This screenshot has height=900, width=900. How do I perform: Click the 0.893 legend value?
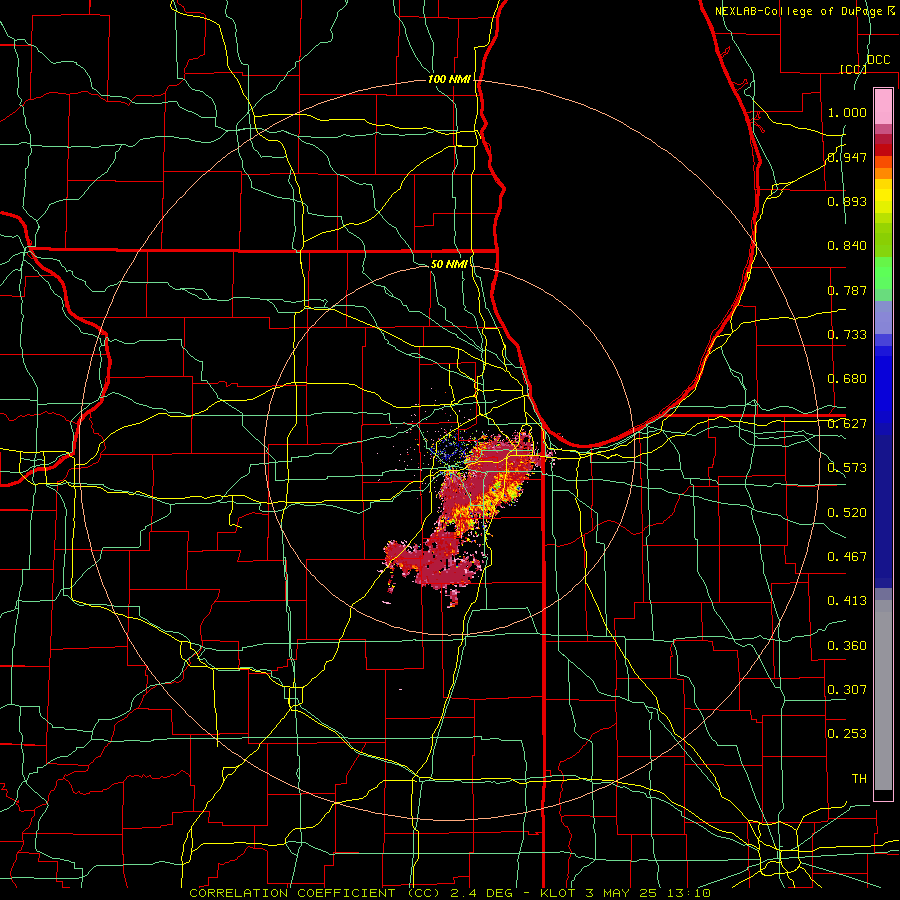847,201
